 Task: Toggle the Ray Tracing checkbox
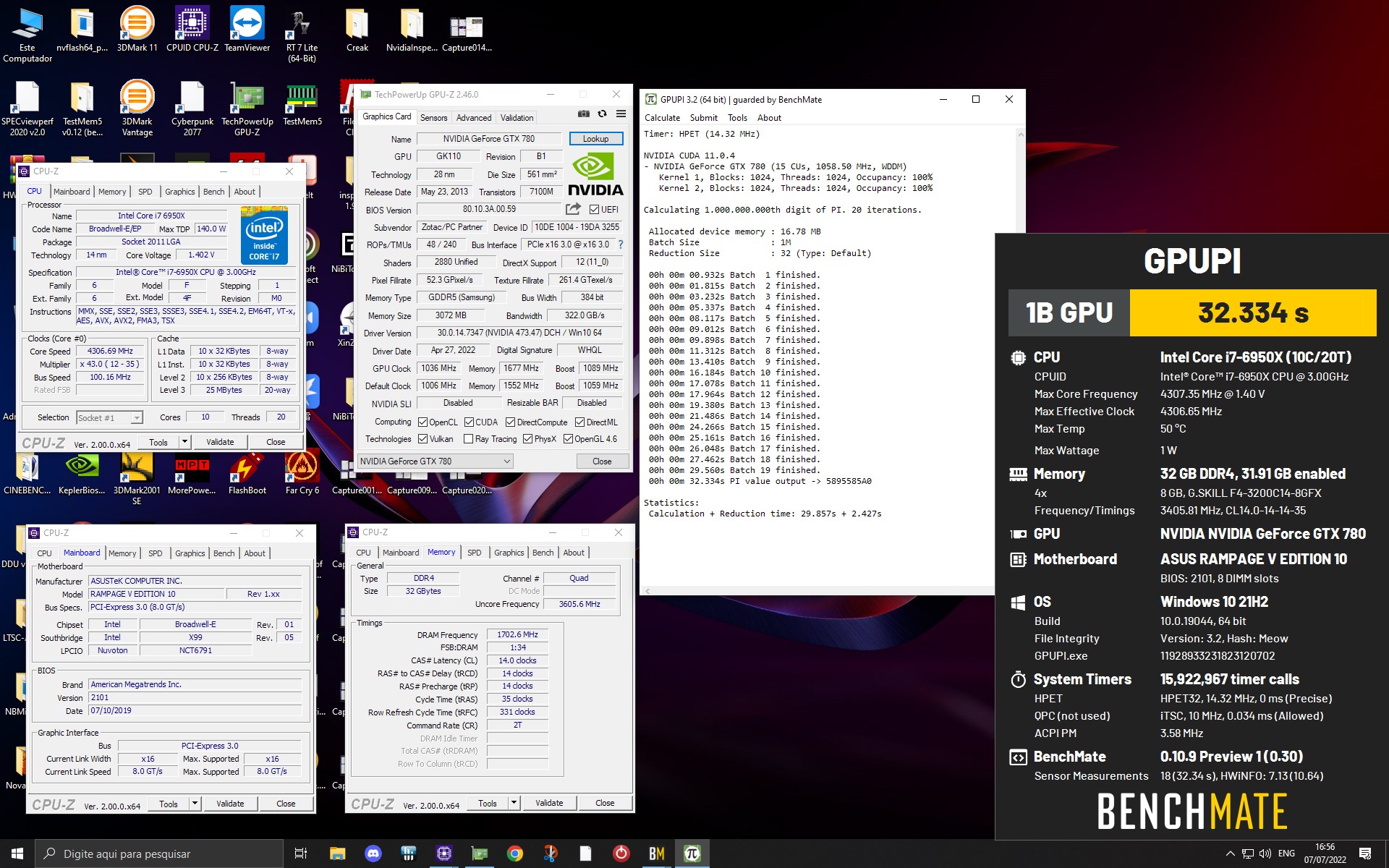(469, 439)
